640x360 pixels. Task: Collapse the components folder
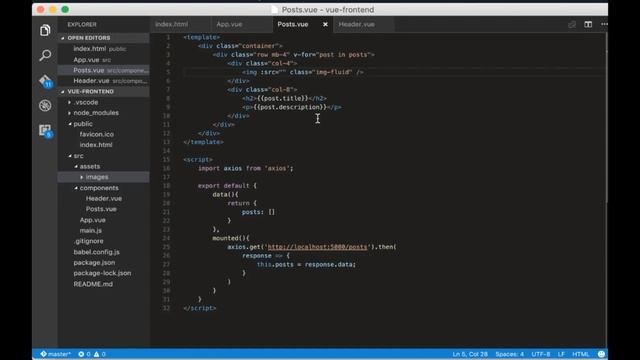pos(104,188)
